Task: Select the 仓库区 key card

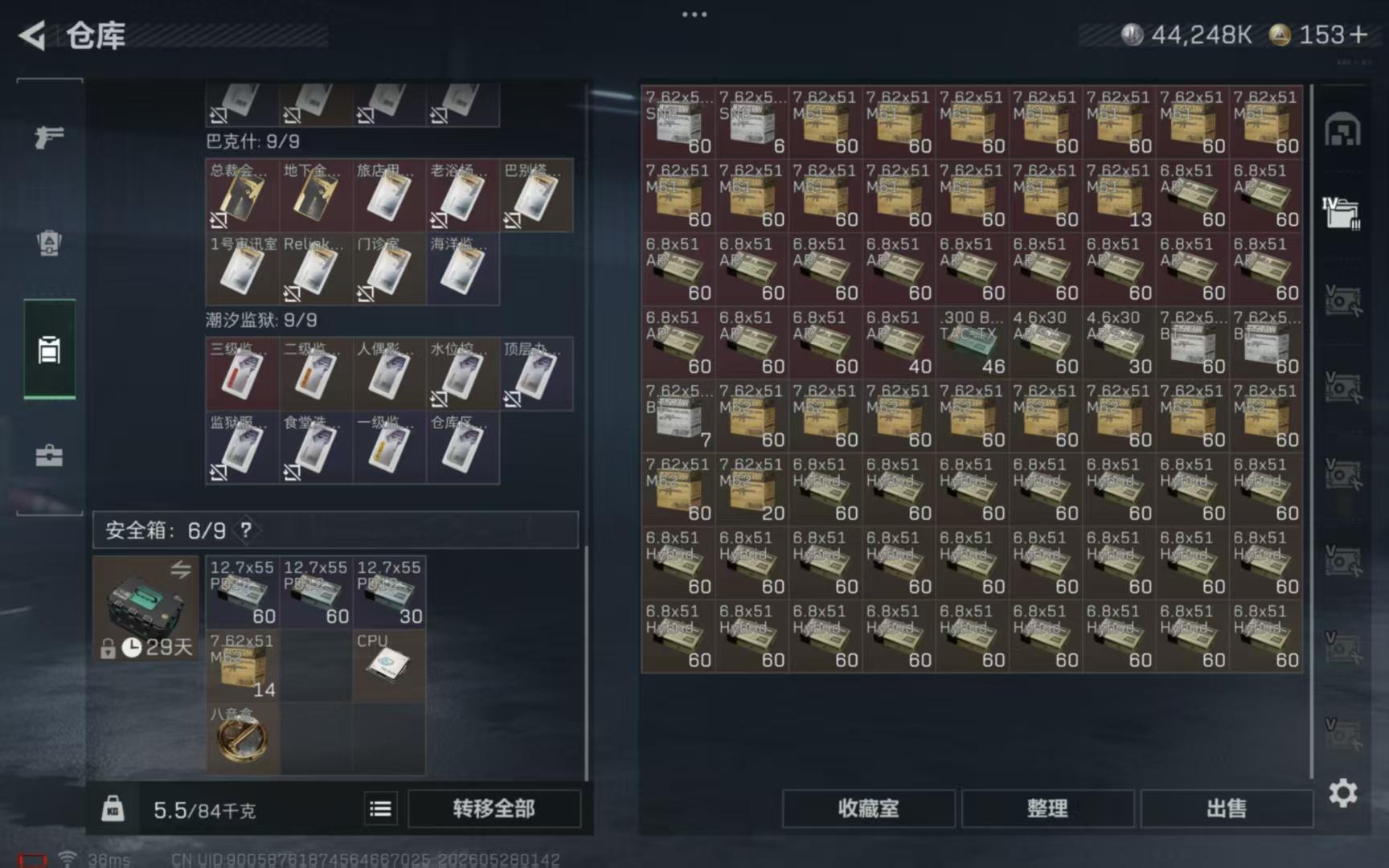Action: click(x=462, y=448)
